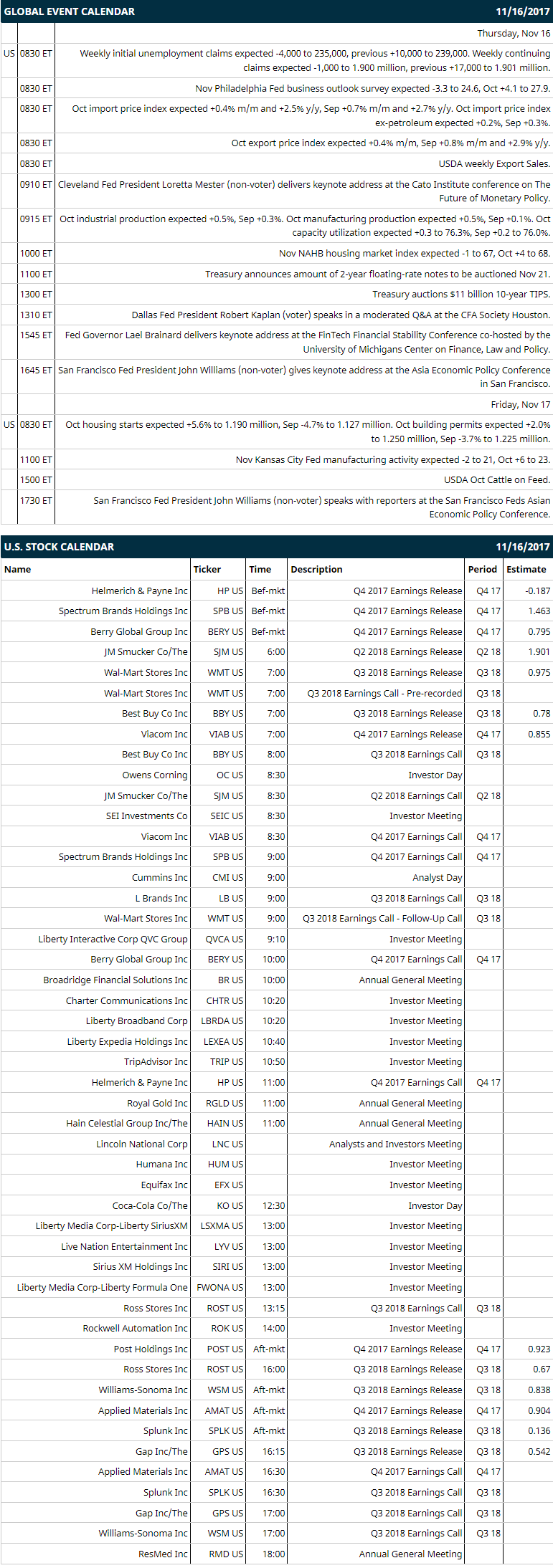Click the Sirius XM Holdings Inc name
Screen dimensions: 553x1568
coord(141,1266)
